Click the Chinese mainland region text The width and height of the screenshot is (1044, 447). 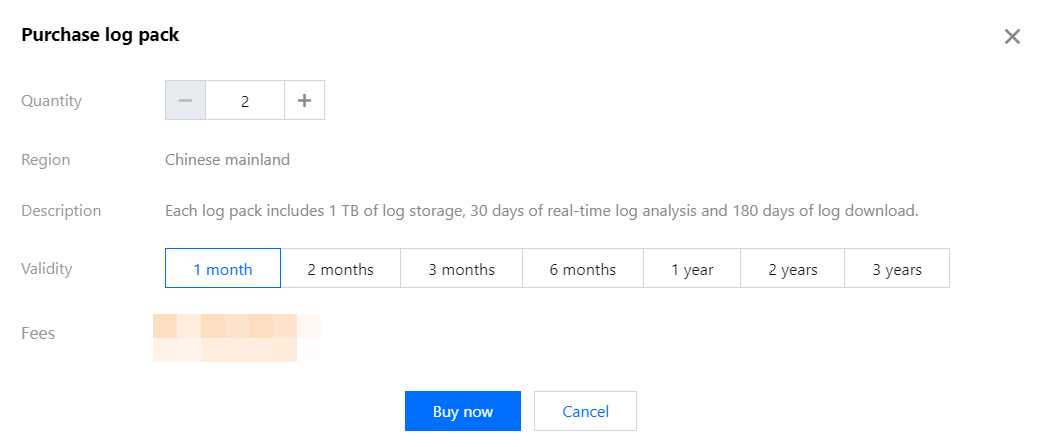pyautogui.click(x=227, y=159)
